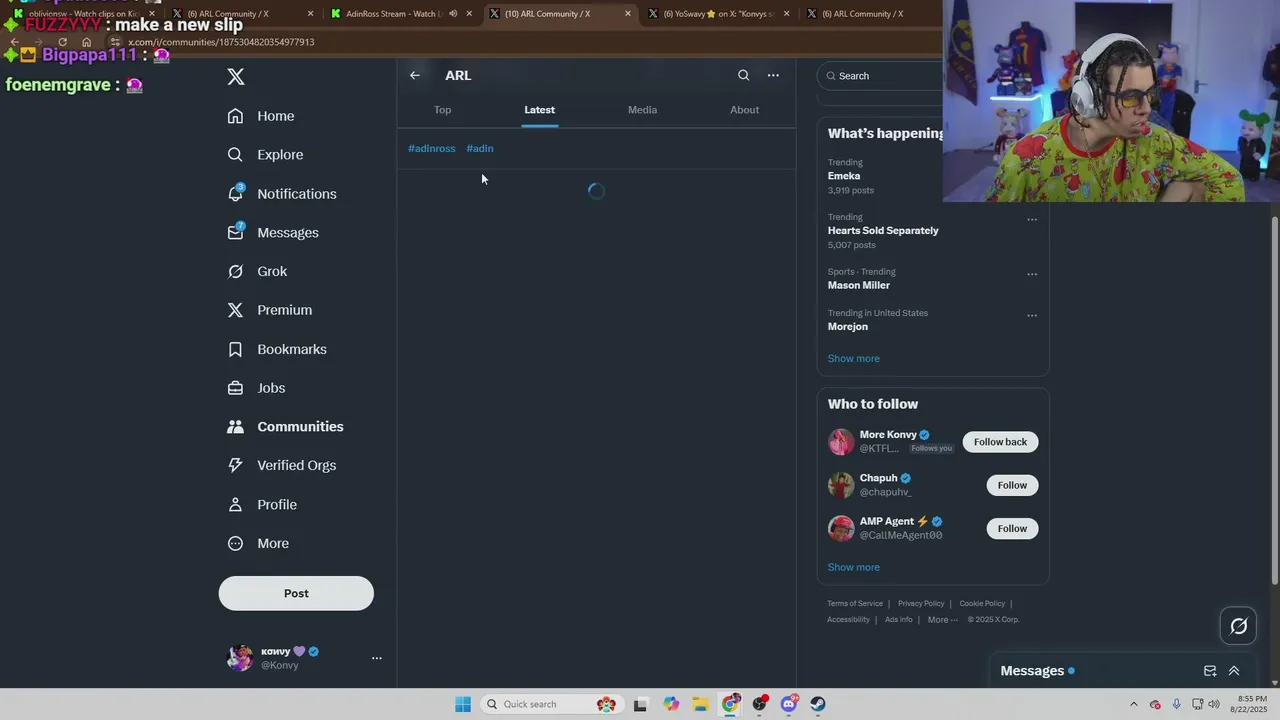1280x720 pixels.
Task: Open options for Hearts Sold Separately trend
Action: 1032,220
